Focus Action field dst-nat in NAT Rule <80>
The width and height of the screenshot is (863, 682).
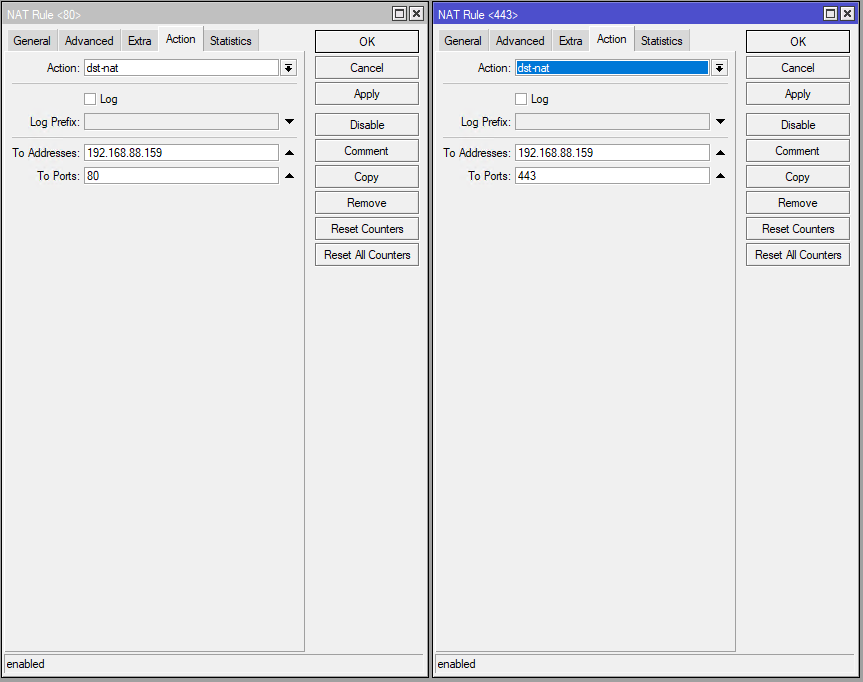point(181,68)
